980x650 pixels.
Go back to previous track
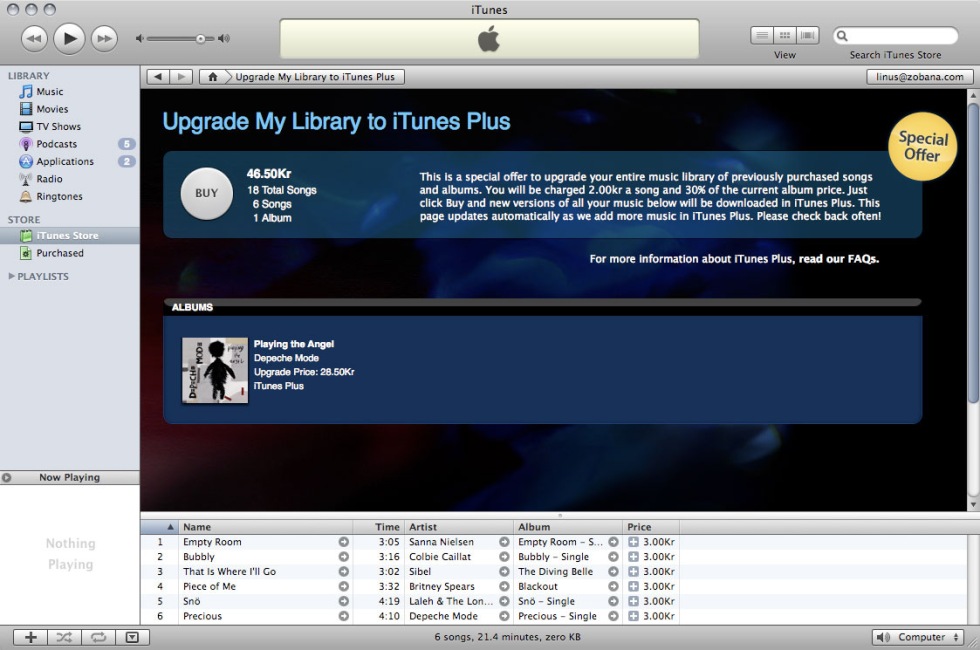pyautogui.click(x=34, y=39)
